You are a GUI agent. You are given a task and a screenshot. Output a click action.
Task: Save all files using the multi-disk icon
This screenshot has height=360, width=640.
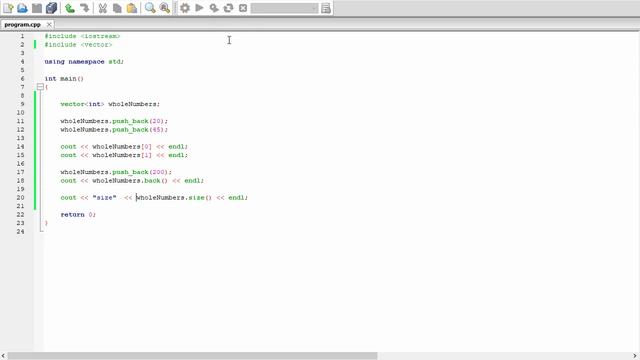pyautogui.click(x=51, y=8)
